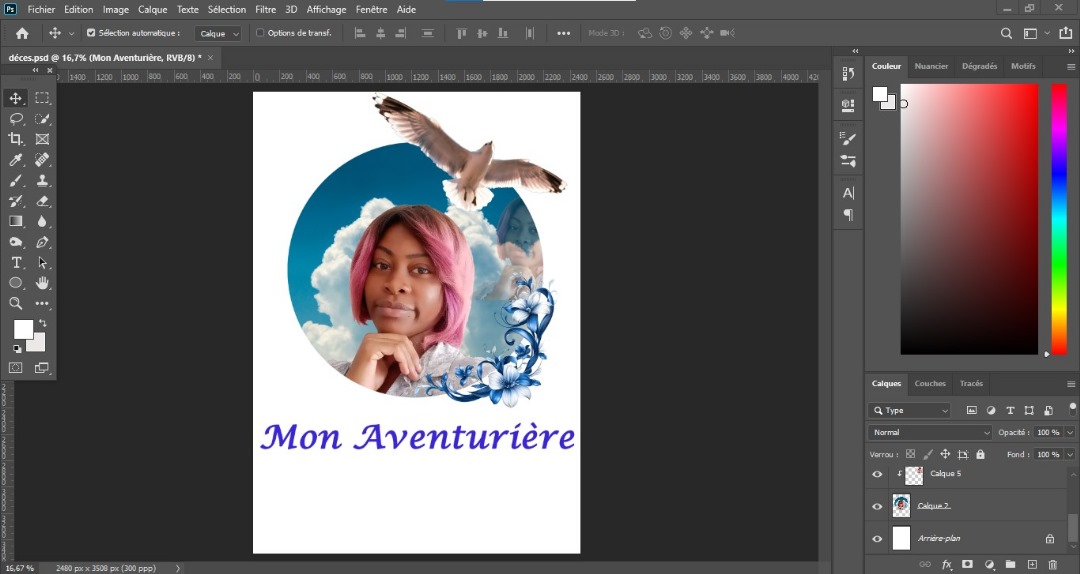1080x574 pixels.
Task: Delete layer using the trash icon
Action: 1052,565
